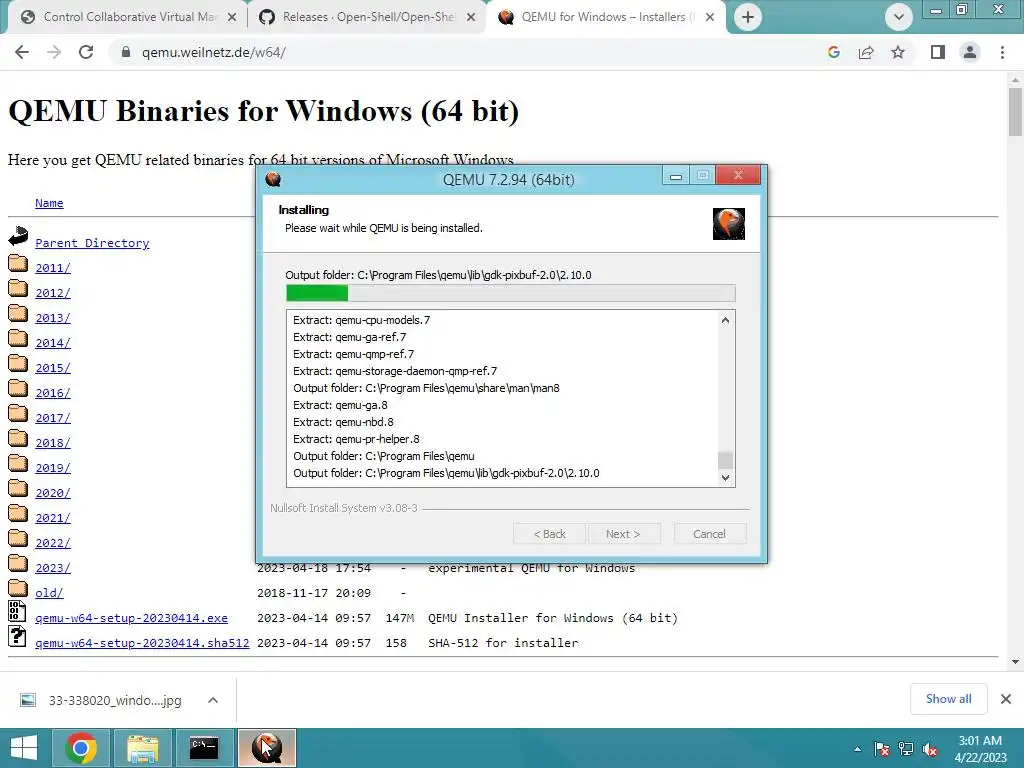Click the page vertical scrollbar thumb

tap(1015, 111)
